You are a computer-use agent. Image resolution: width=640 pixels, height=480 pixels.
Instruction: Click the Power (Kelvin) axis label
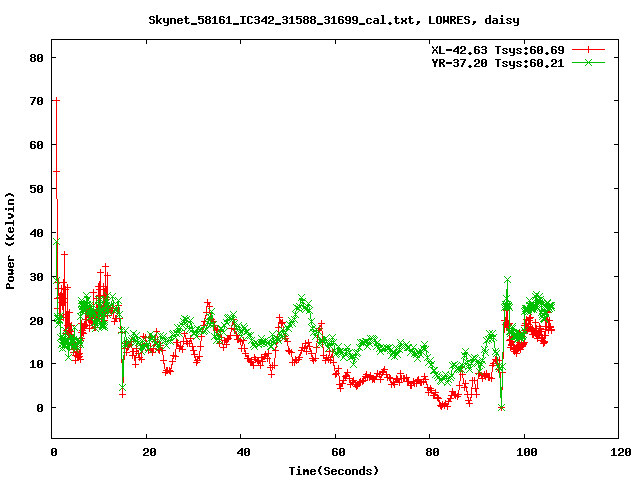tap(10, 241)
